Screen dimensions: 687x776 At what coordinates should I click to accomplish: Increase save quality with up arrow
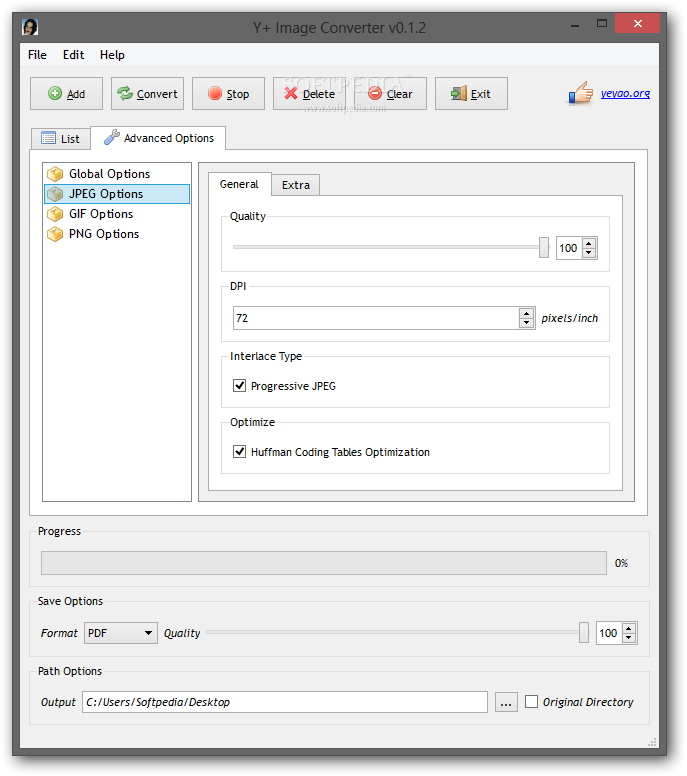pyautogui.click(x=629, y=629)
